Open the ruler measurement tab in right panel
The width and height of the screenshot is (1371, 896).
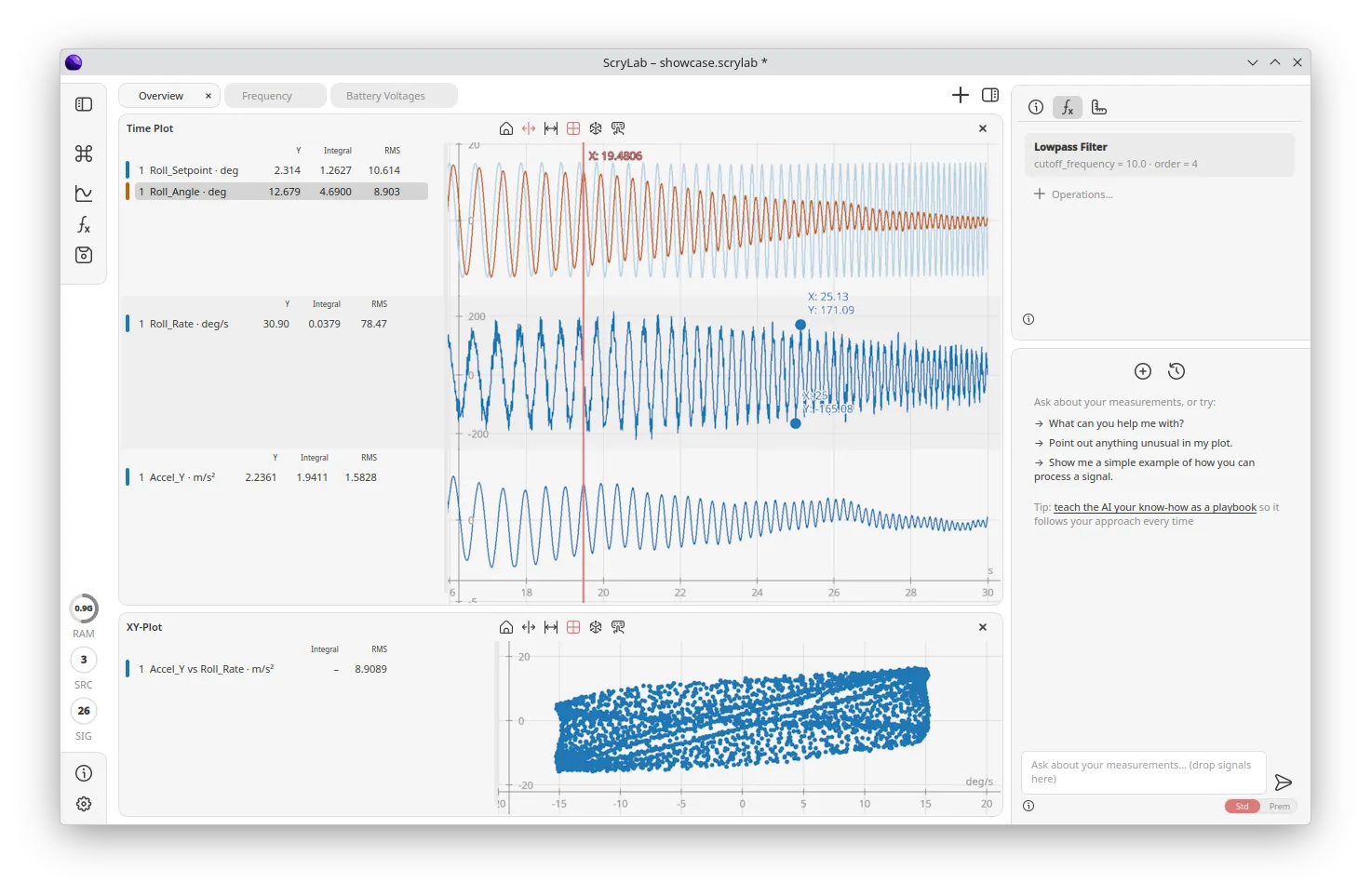(x=1099, y=107)
